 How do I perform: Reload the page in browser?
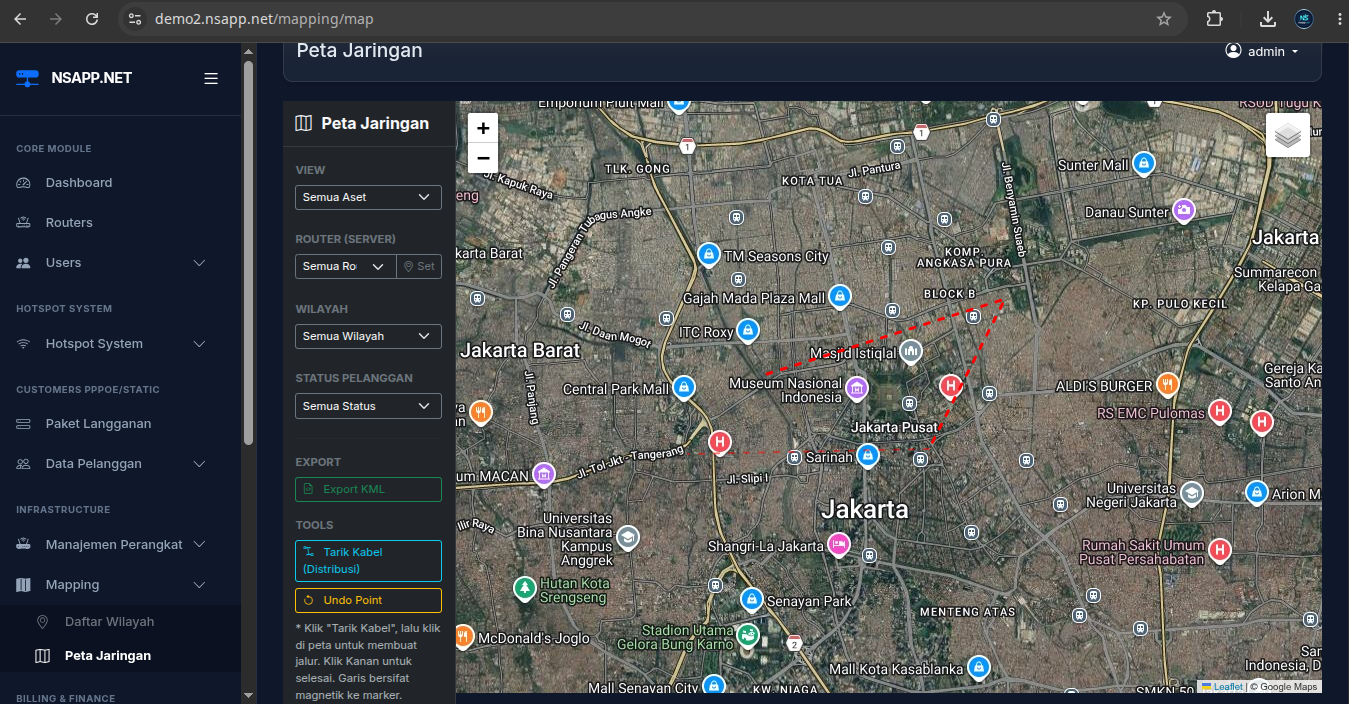pyautogui.click(x=92, y=19)
